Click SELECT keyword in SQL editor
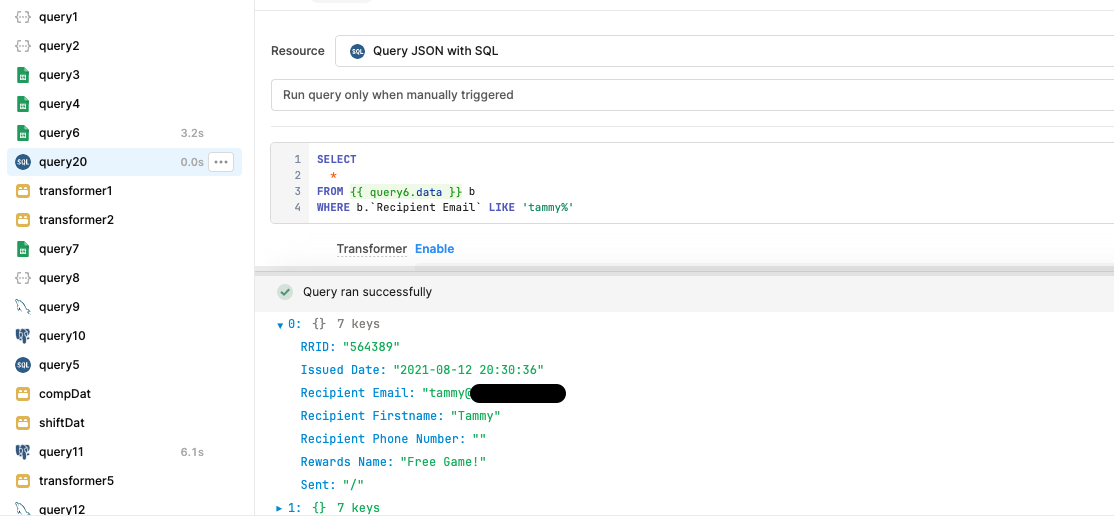1114x521 pixels. [337, 159]
